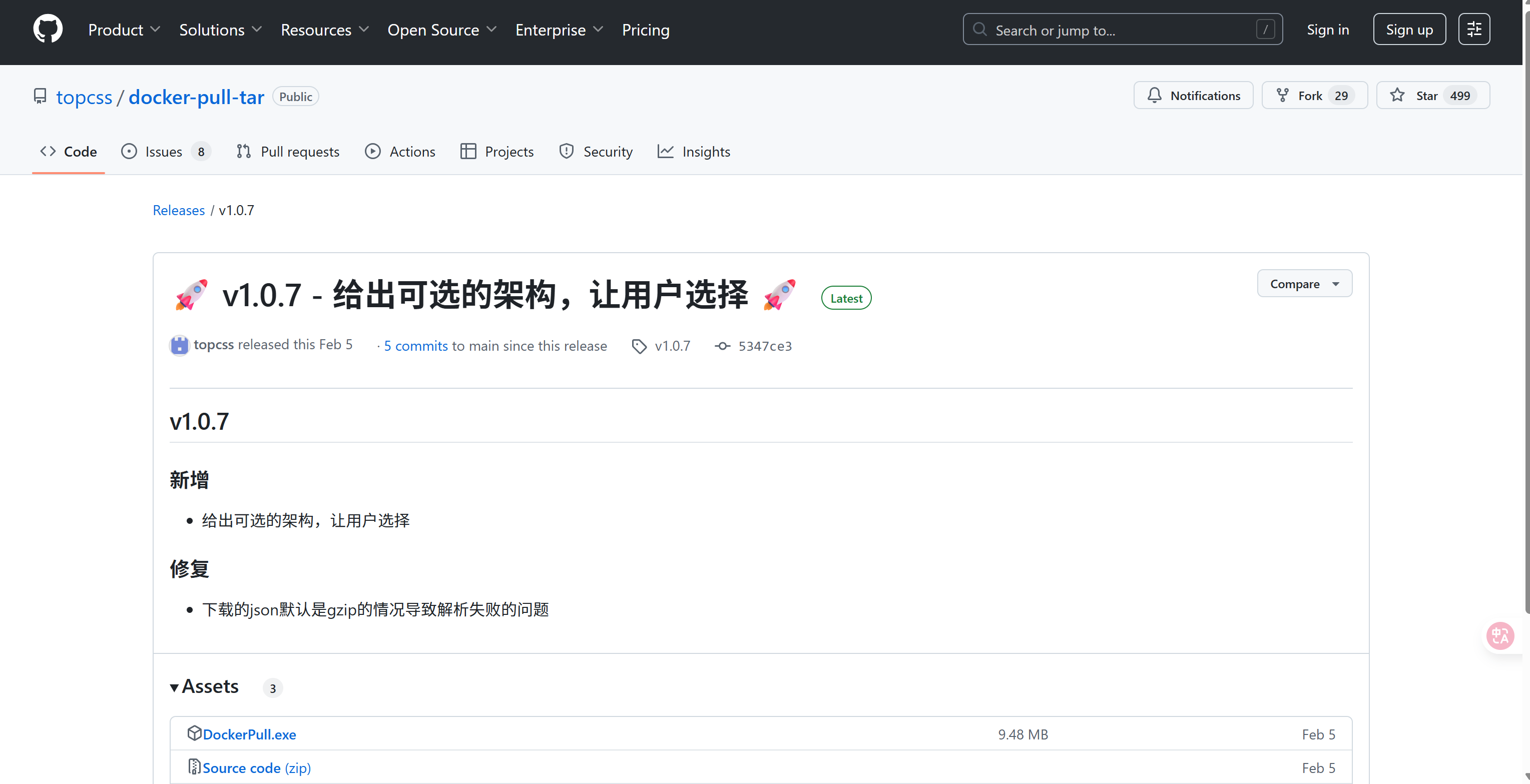The image size is (1530, 784).
Task: Click the v1.0.7 tag icon
Action: click(639, 346)
